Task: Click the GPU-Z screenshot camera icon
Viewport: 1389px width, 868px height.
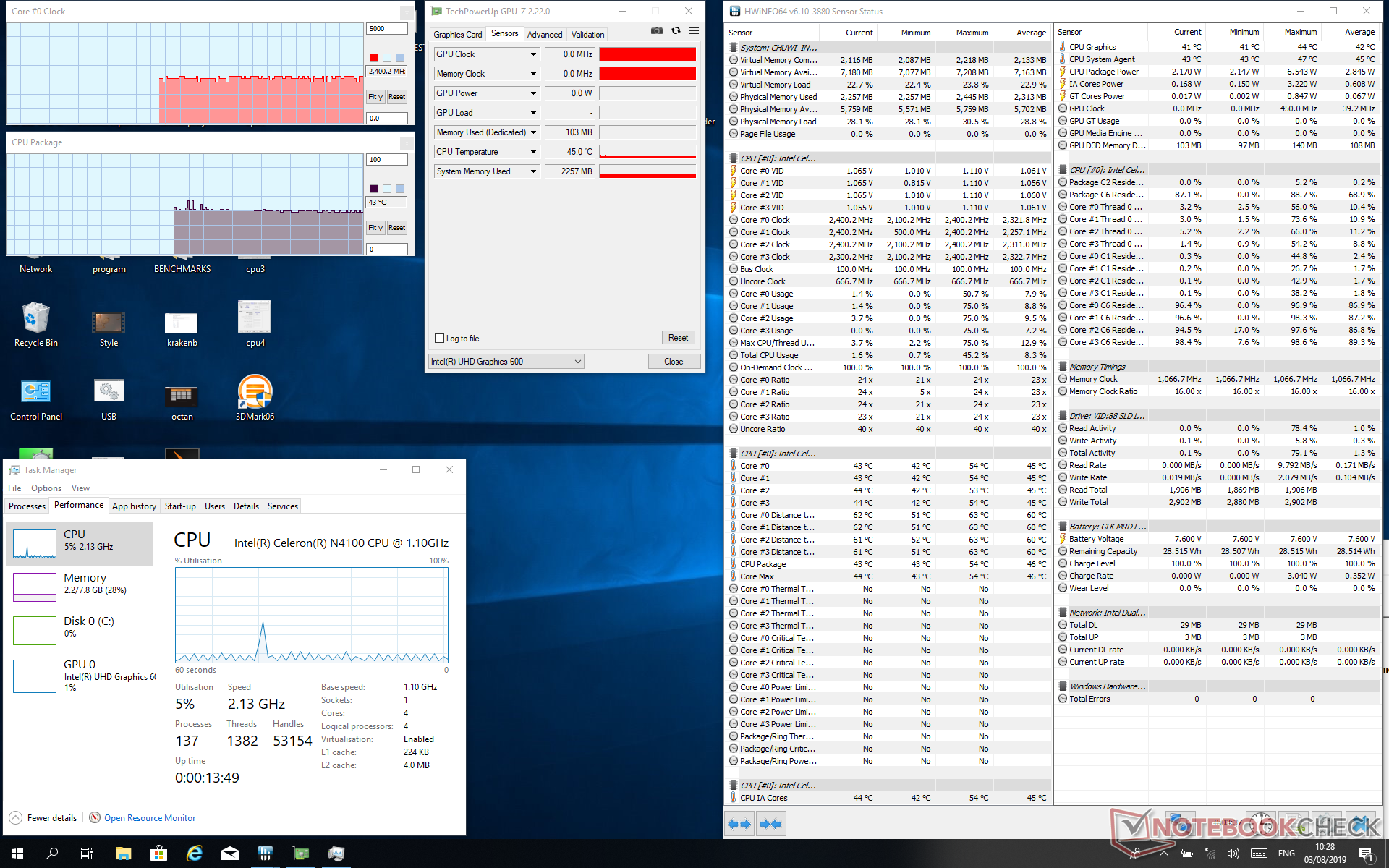Action: (x=656, y=31)
